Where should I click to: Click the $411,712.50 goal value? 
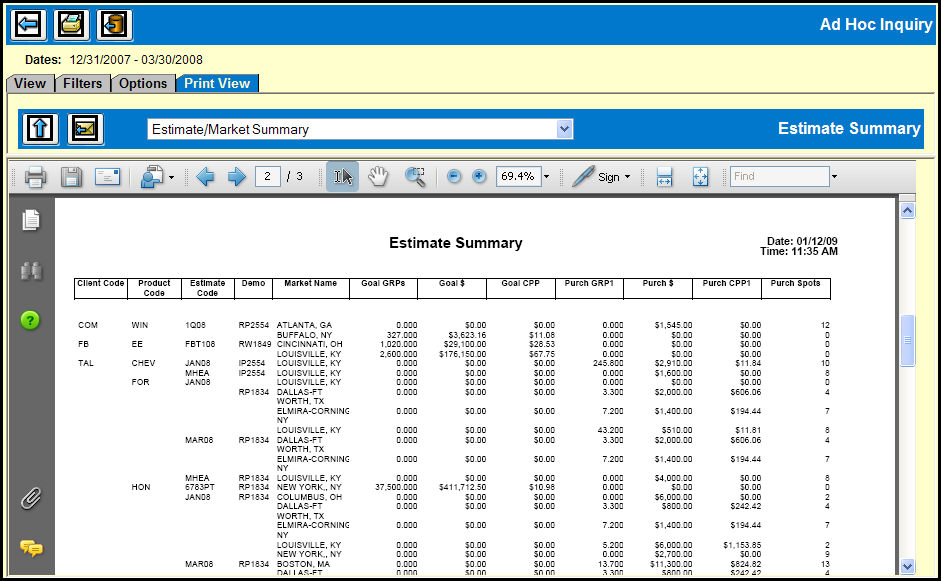pos(462,487)
